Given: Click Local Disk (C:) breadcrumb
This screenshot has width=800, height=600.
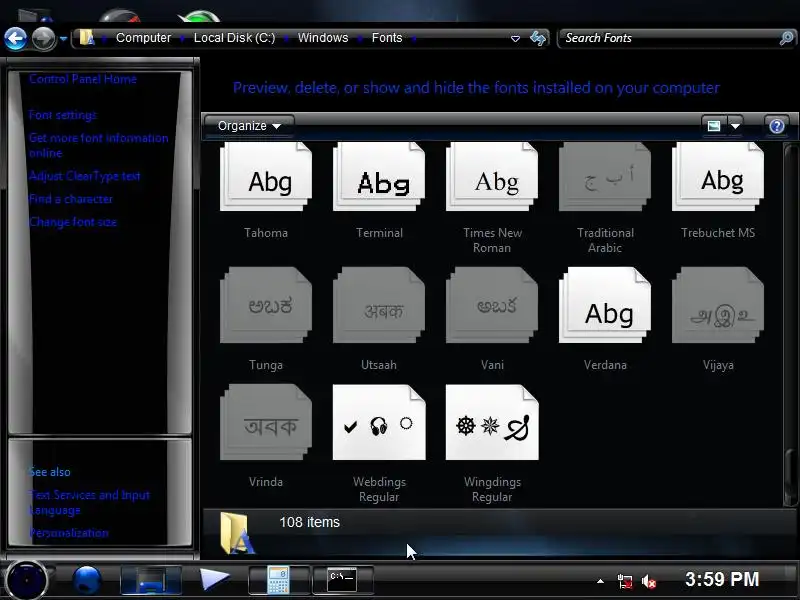Looking at the screenshot, I should coord(234,38).
